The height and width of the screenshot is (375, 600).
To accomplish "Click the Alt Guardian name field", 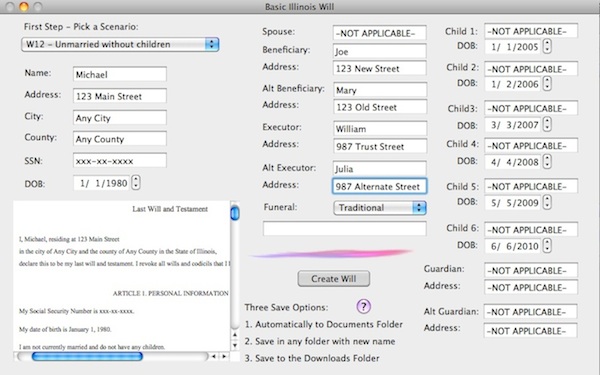I will [x=531, y=312].
